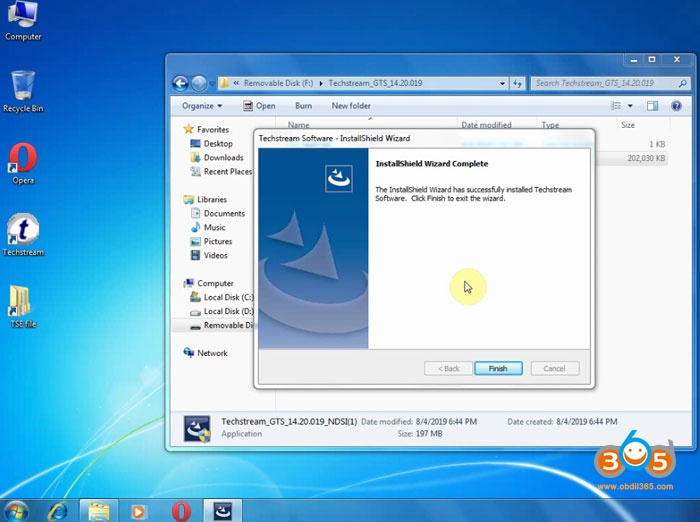Click the refresh button next to address bar
The width and height of the screenshot is (700, 522).
click(517, 84)
